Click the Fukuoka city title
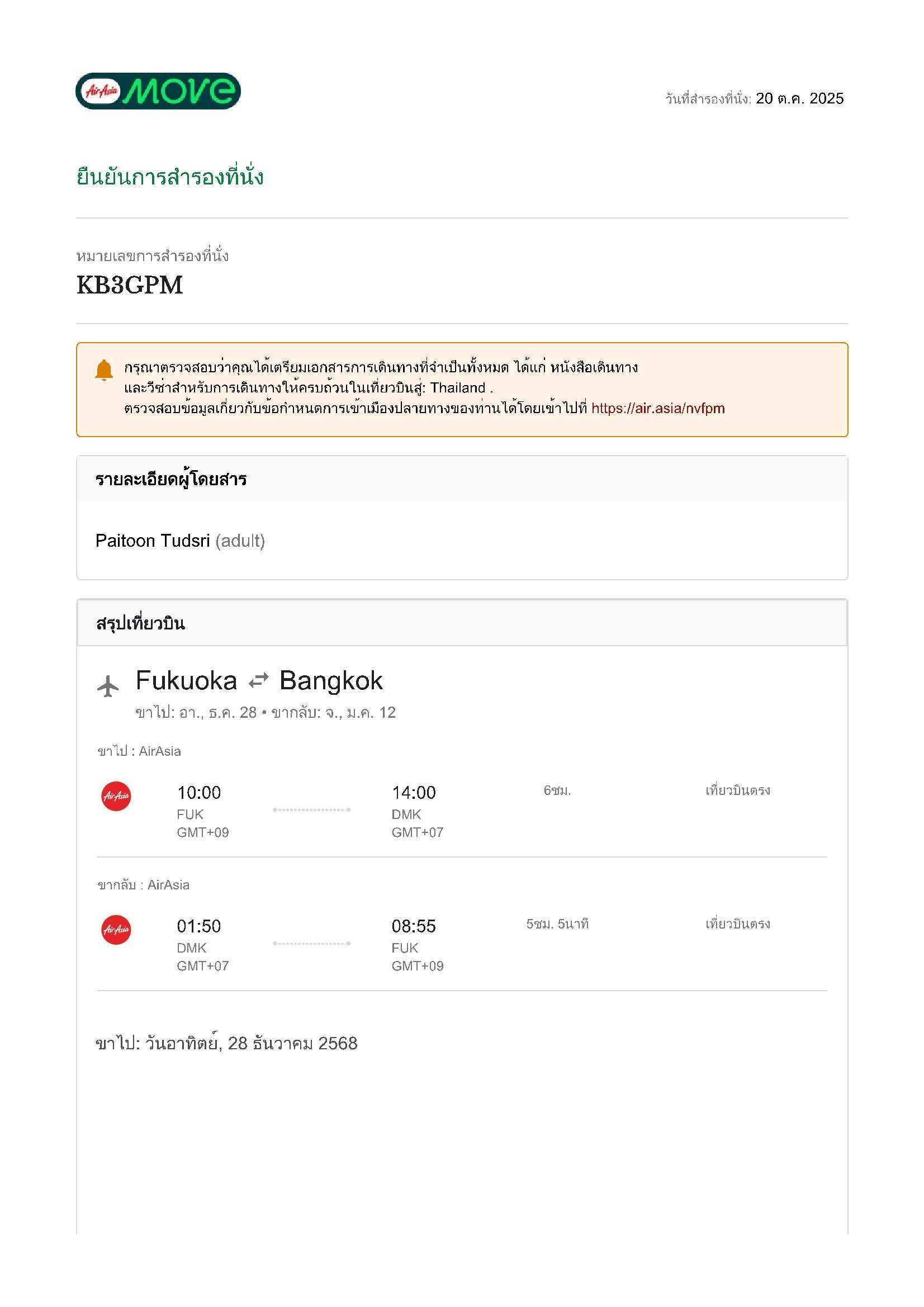The height and width of the screenshot is (1307, 924). 186,681
